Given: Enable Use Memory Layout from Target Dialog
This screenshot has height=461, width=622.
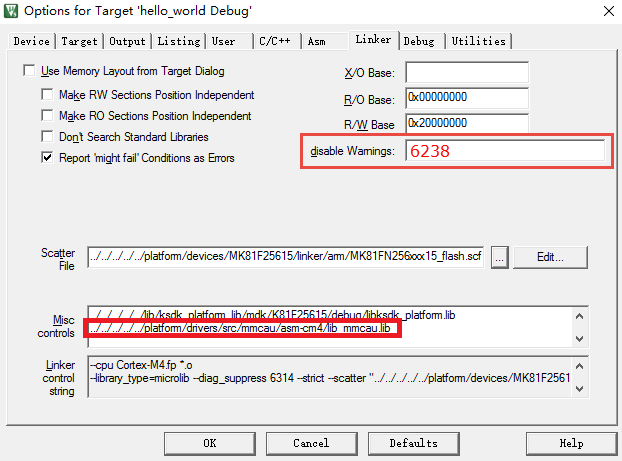Looking at the screenshot, I should tap(29, 71).
